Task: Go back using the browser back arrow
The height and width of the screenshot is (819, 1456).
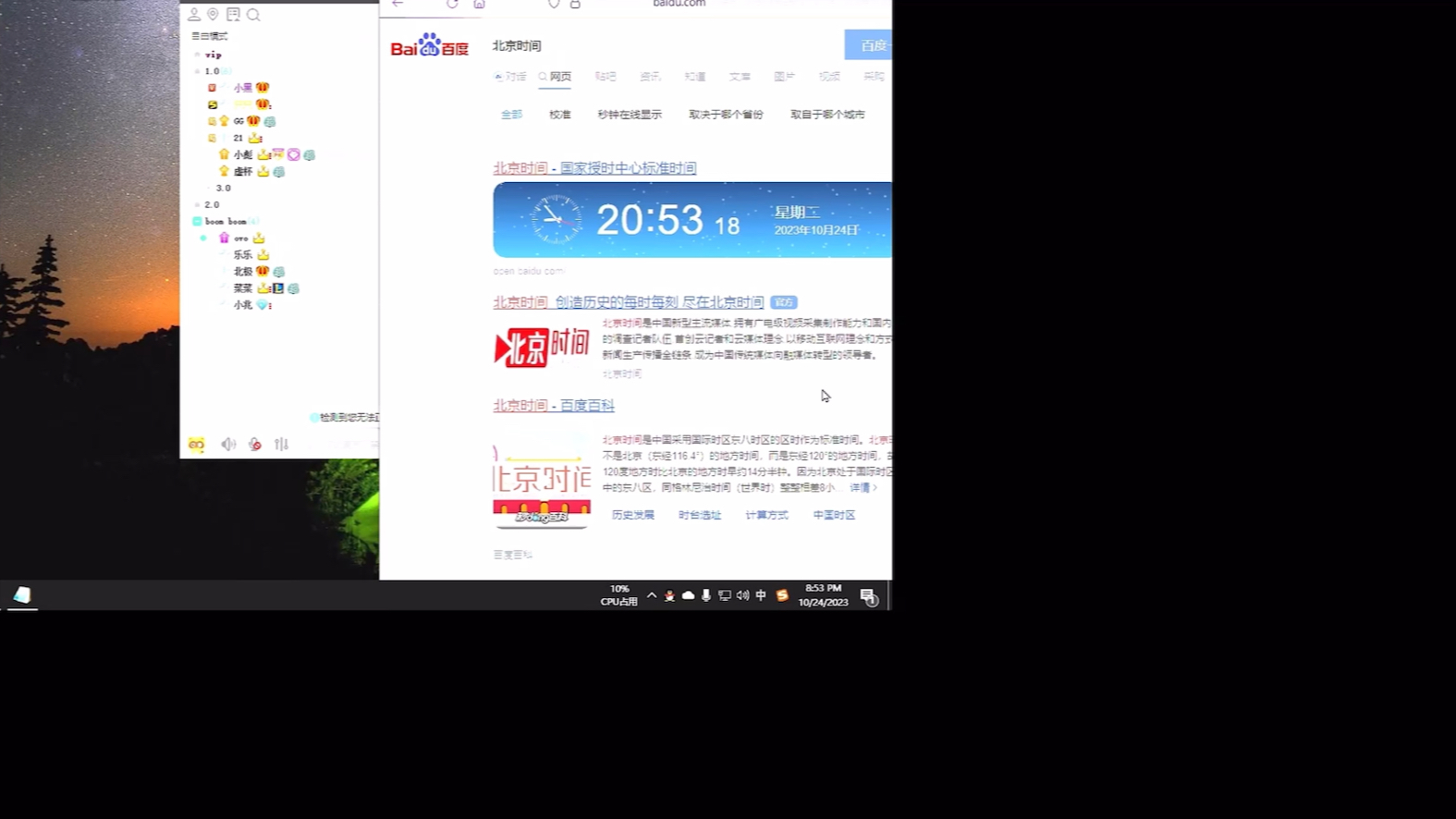Action: 398,4
